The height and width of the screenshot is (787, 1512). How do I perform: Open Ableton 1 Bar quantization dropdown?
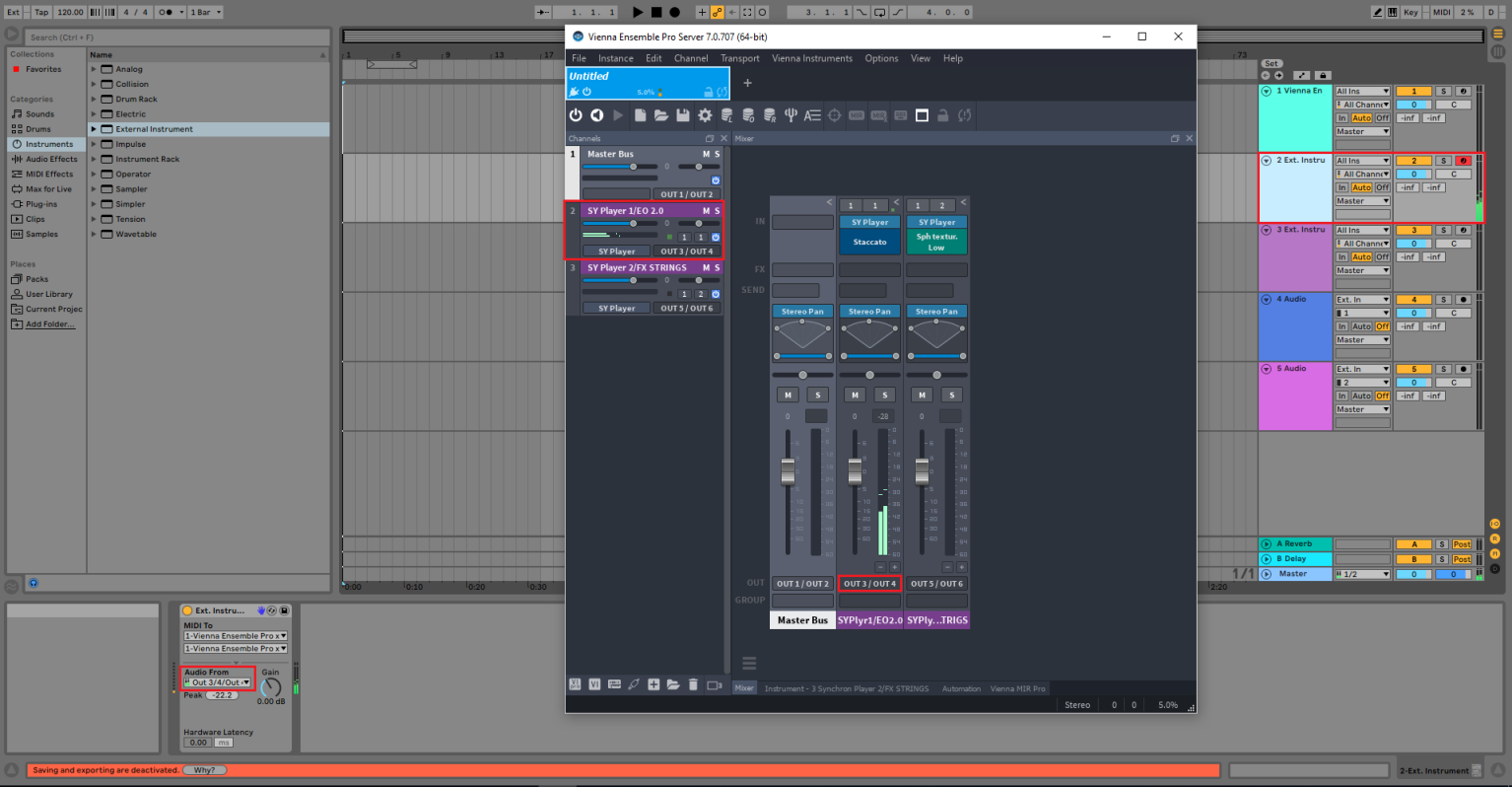(x=206, y=12)
